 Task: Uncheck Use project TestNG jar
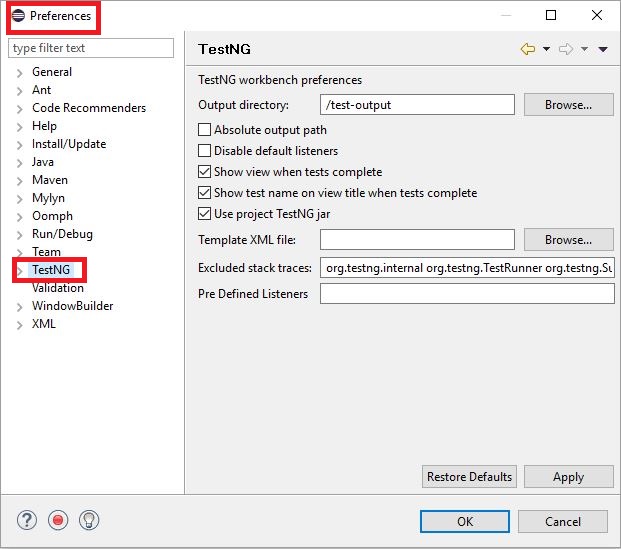[204, 214]
